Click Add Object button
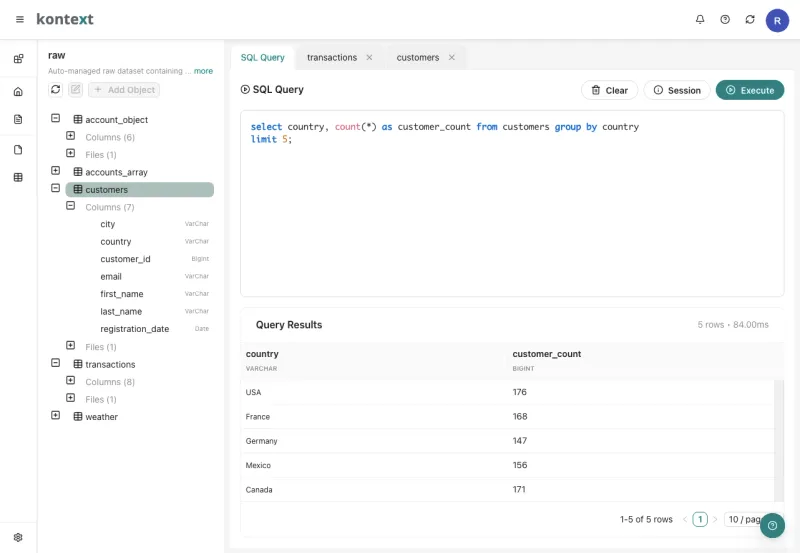This screenshot has width=800, height=553. click(x=124, y=90)
